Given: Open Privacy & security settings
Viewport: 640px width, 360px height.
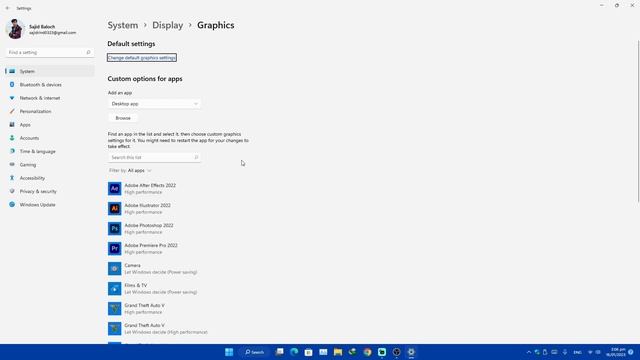Looking at the screenshot, I should coord(50,191).
